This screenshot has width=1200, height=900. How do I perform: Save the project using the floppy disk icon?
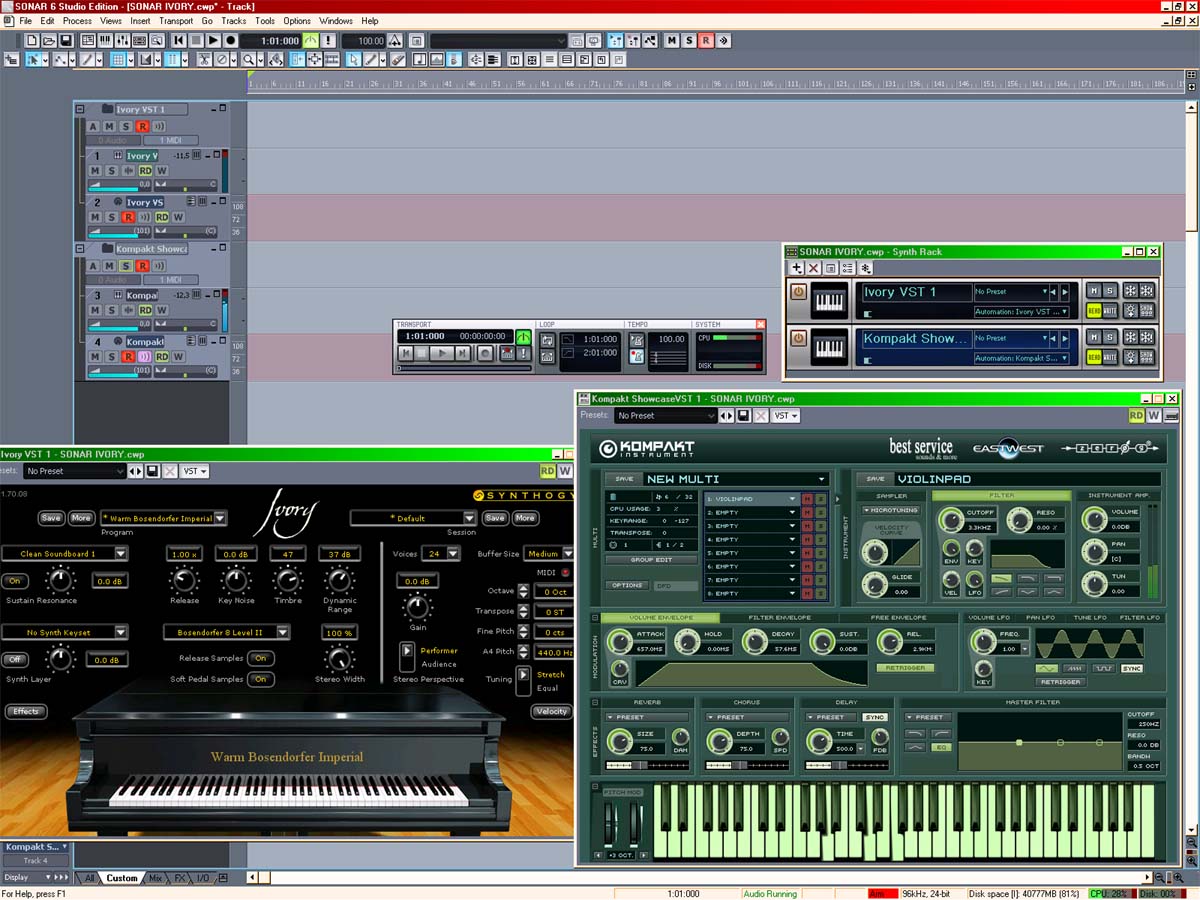pos(66,40)
